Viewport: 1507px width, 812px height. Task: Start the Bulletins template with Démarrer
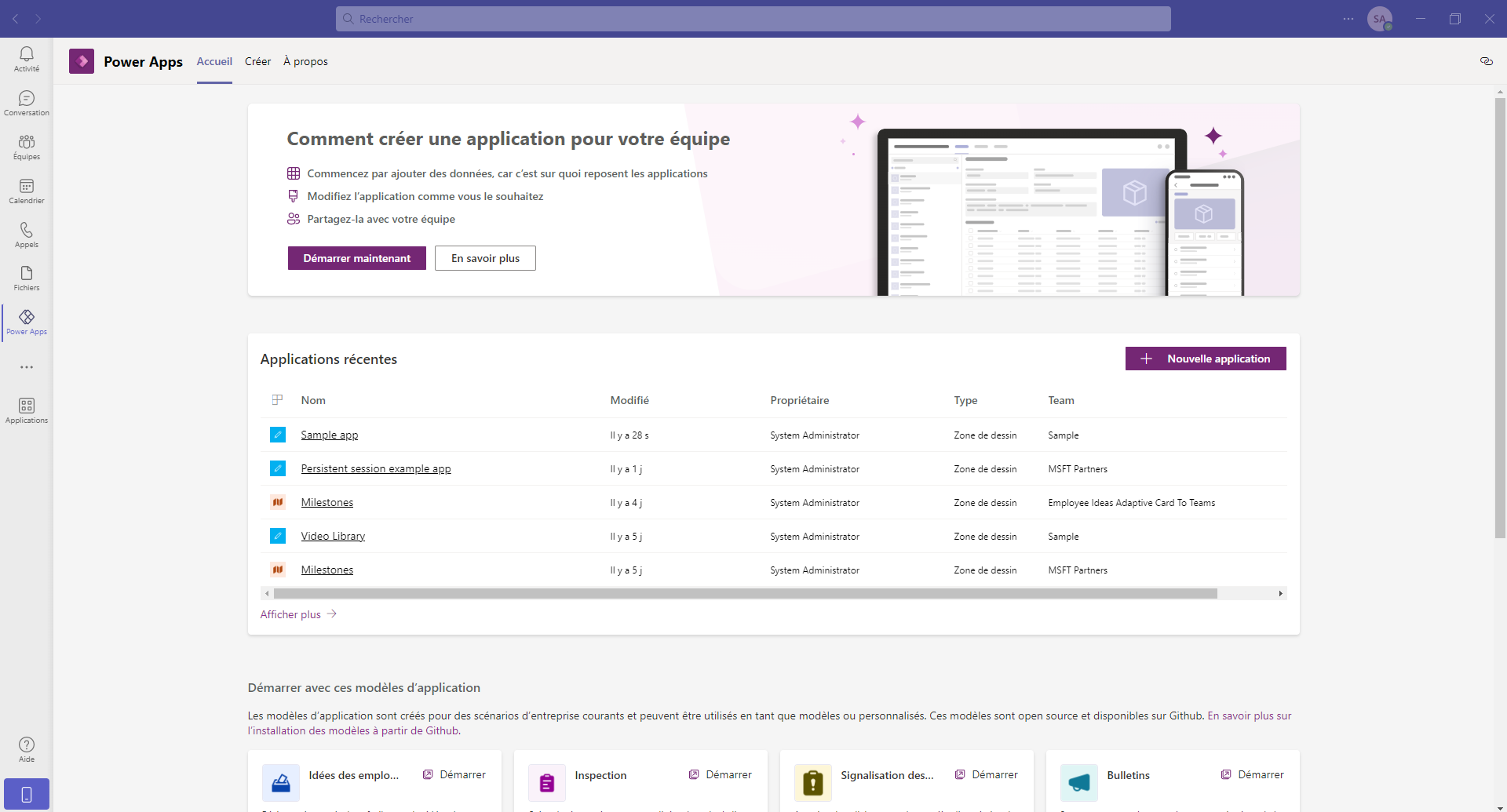1253,774
